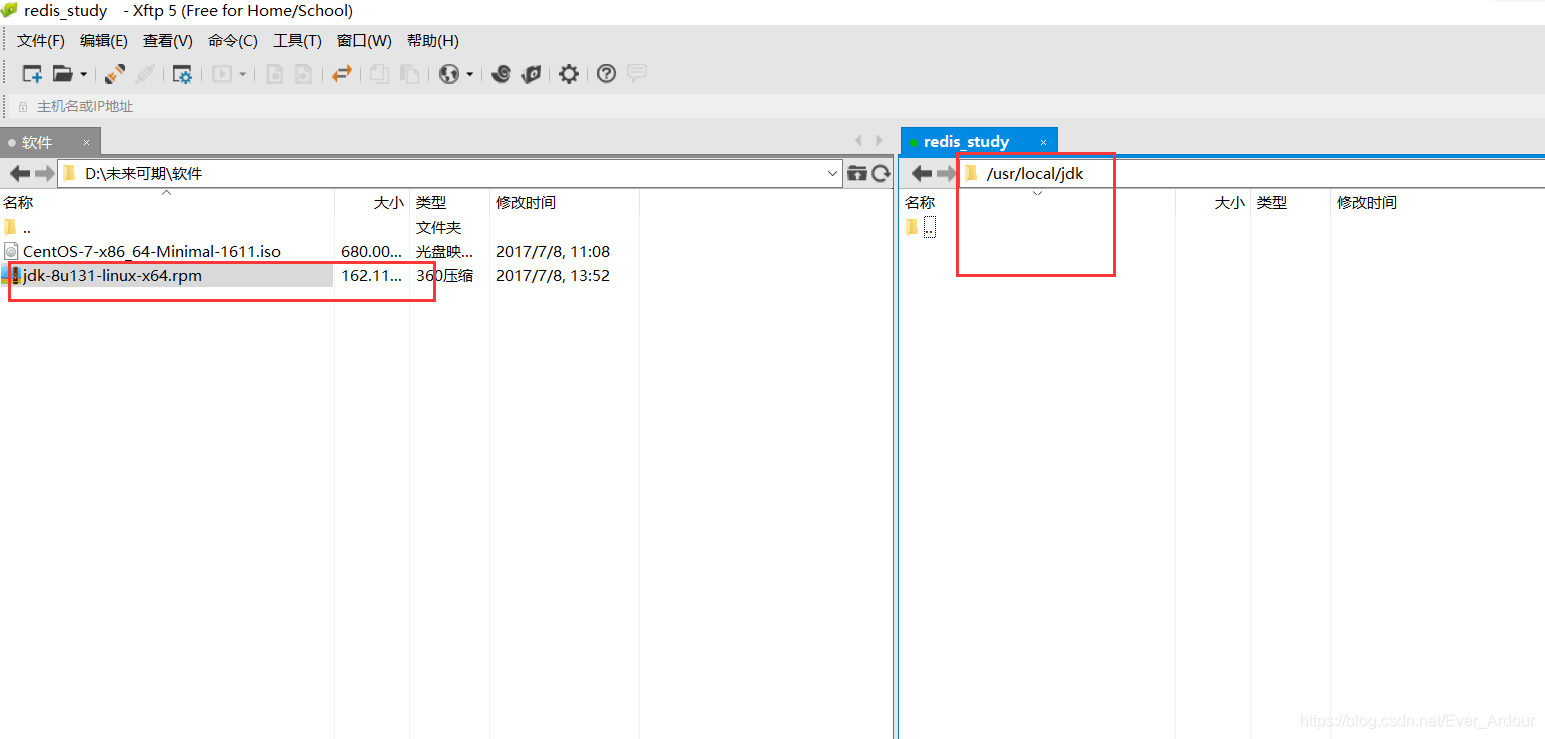Go back in the local pane
This screenshot has width=1545, height=739.
[x=20, y=174]
